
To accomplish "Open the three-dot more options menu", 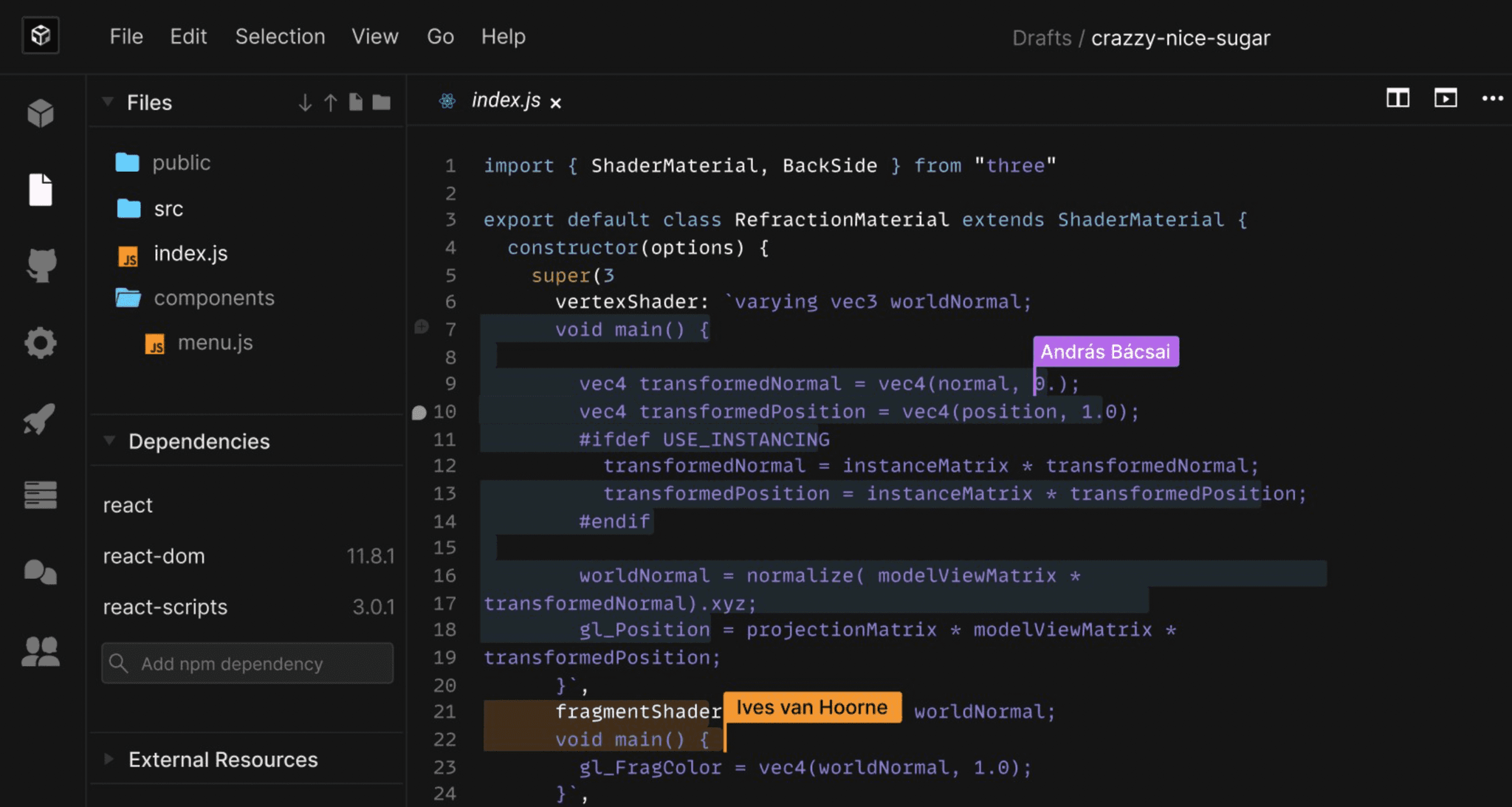I will (x=1493, y=98).
